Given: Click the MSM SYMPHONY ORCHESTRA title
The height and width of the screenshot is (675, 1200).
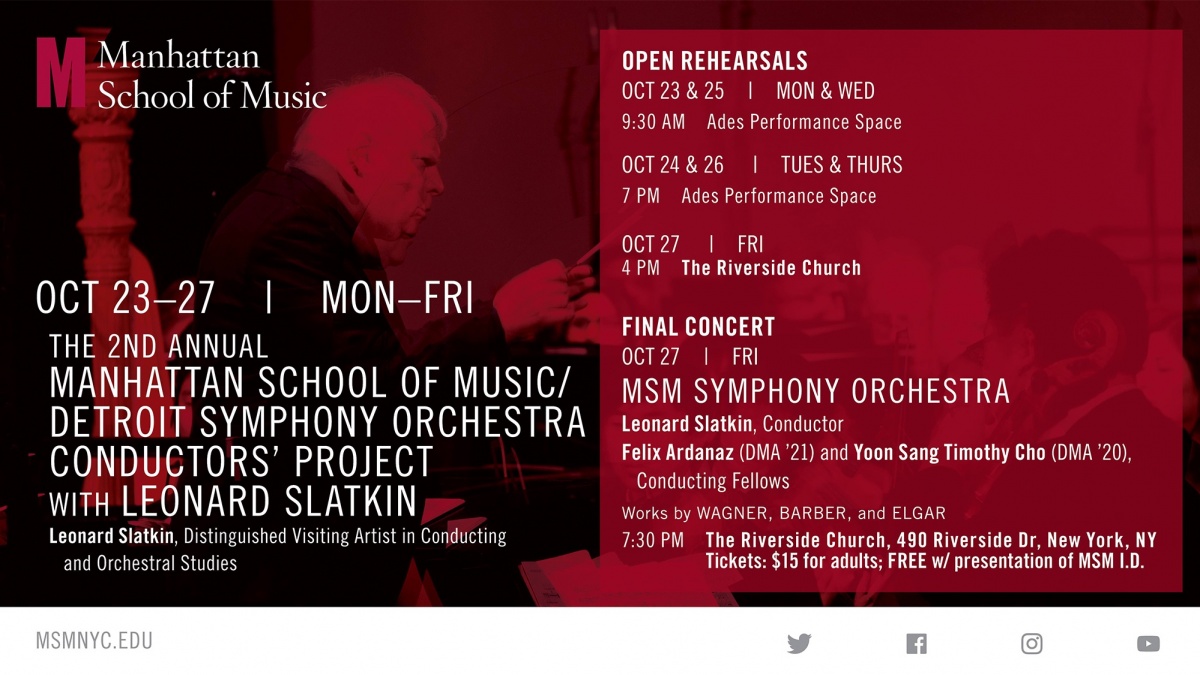Looking at the screenshot, I should click(815, 390).
